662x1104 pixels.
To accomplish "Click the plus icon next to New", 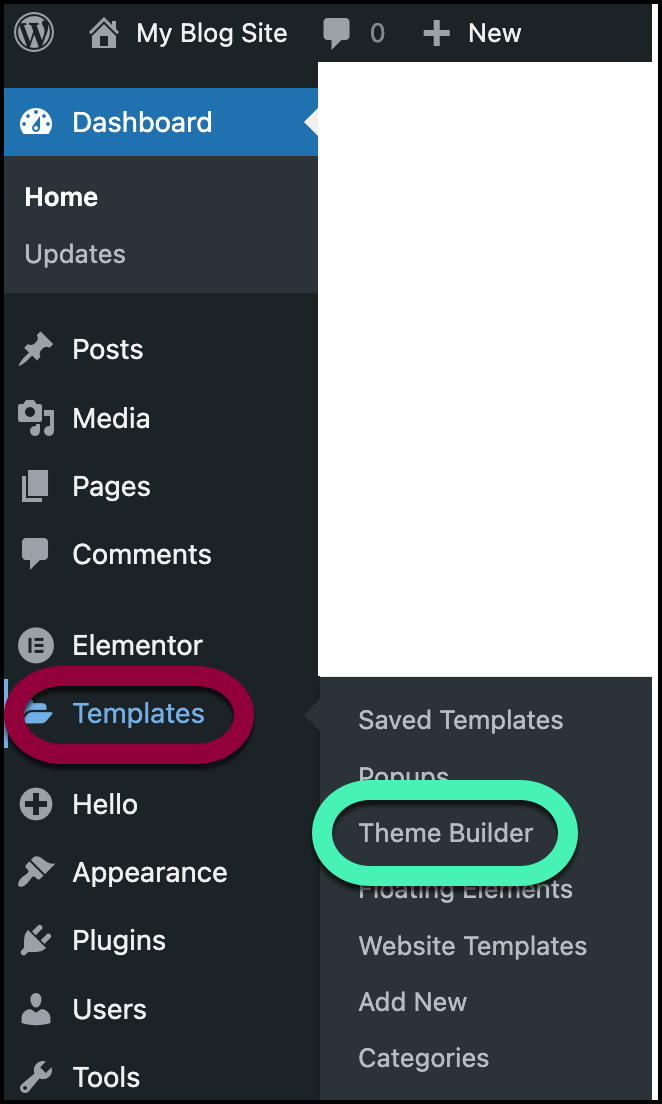I will 436,34.
